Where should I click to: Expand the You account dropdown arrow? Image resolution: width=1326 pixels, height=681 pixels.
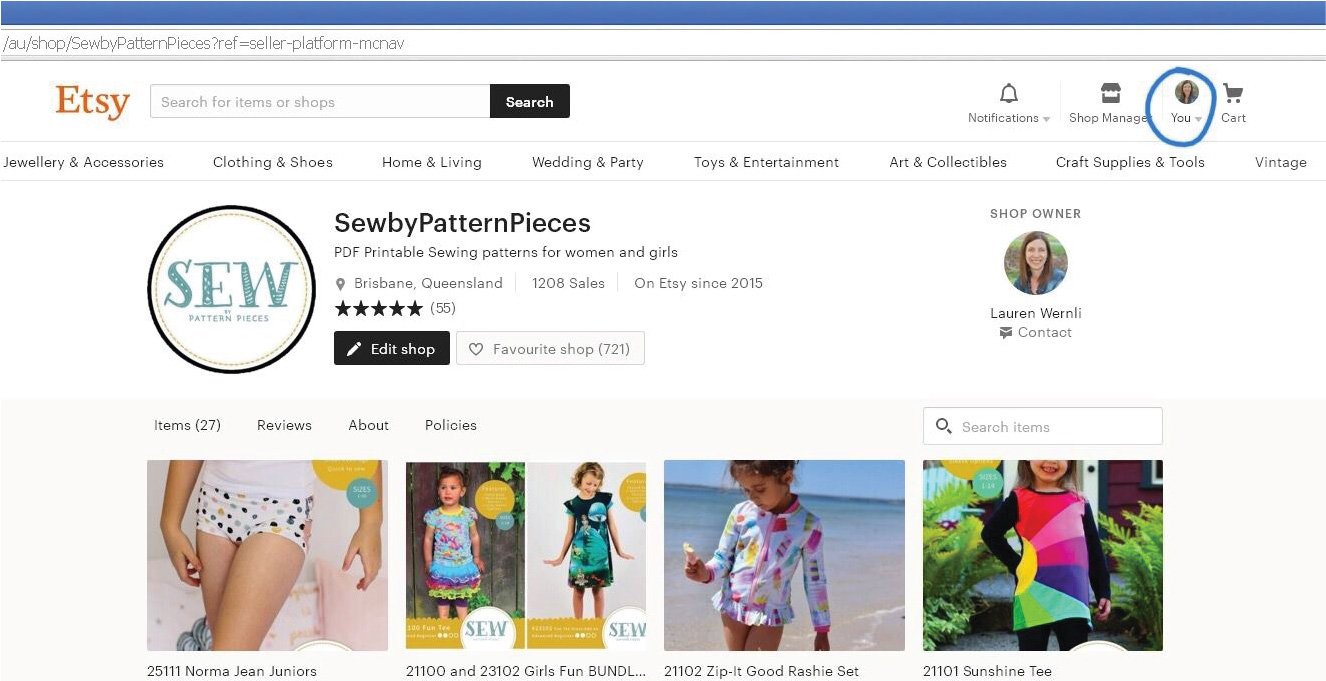[x=1199, y=119]
